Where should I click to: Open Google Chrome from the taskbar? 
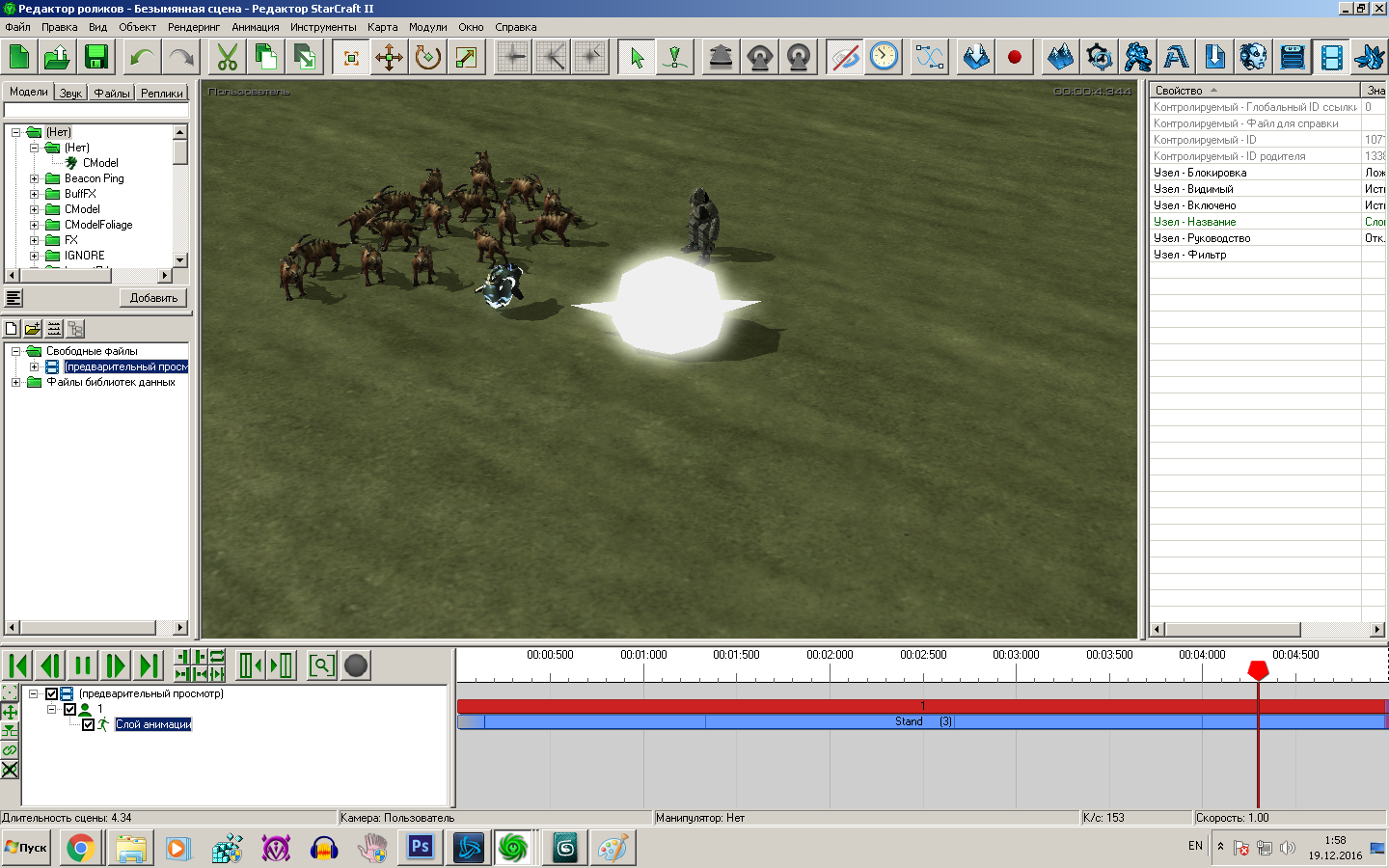click(x=81, y=849)
